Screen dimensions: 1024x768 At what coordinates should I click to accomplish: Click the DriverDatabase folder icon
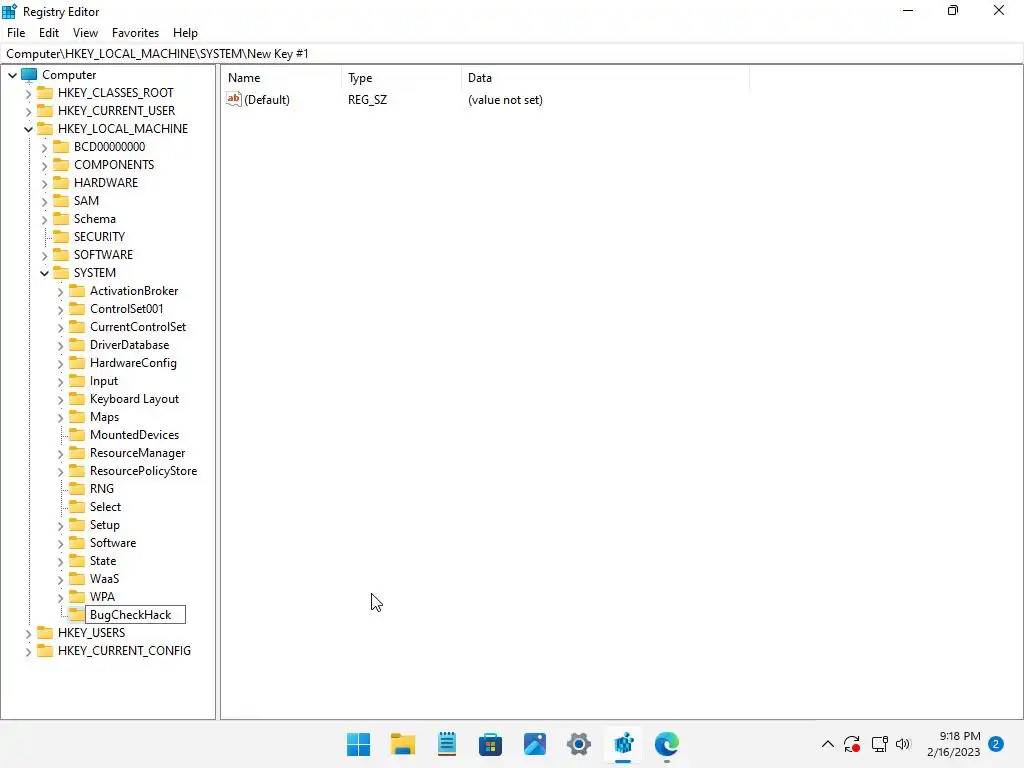point(77,345)
